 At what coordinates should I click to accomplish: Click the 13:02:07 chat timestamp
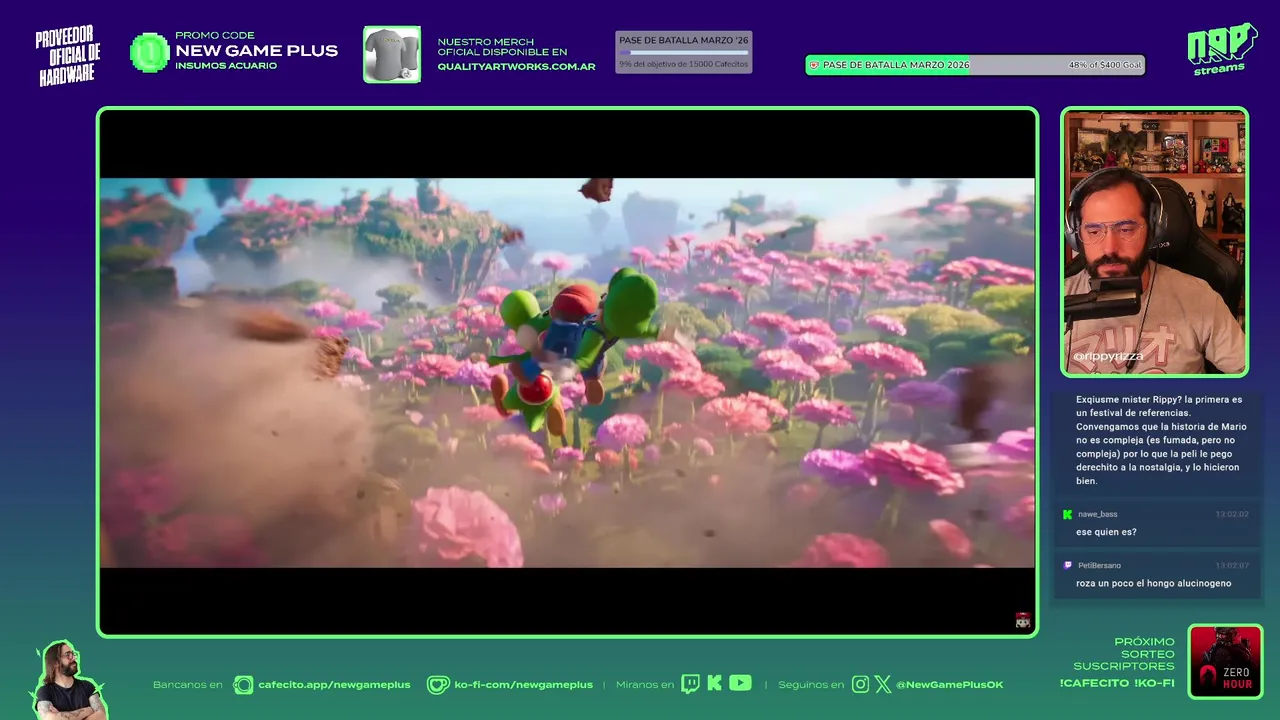pyautogui.click(x=1232, y=565)
